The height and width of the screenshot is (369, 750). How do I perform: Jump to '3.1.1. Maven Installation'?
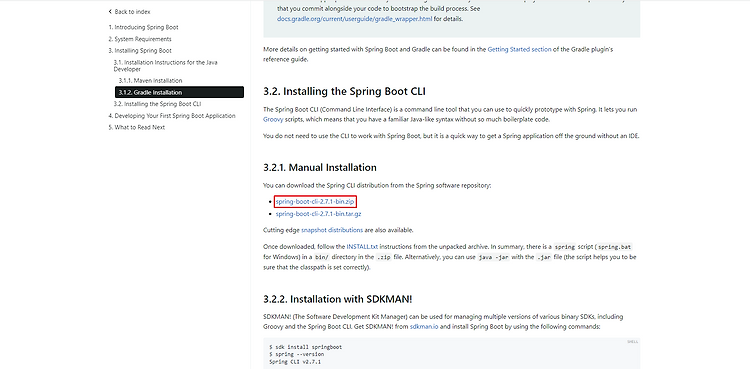(x=150, y=80)
